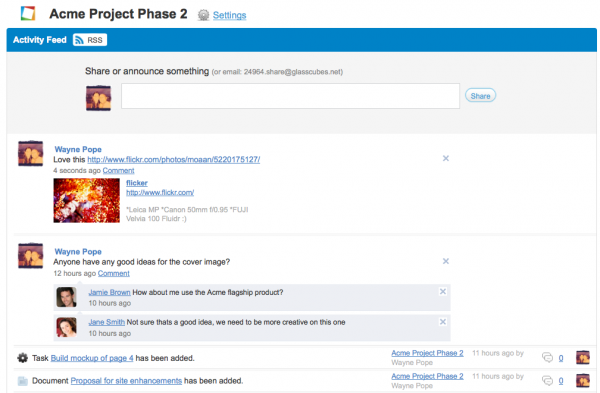Click the document icon beside Proposal entry
This screenshot has width=600, height=393.
tap(23, 381)
